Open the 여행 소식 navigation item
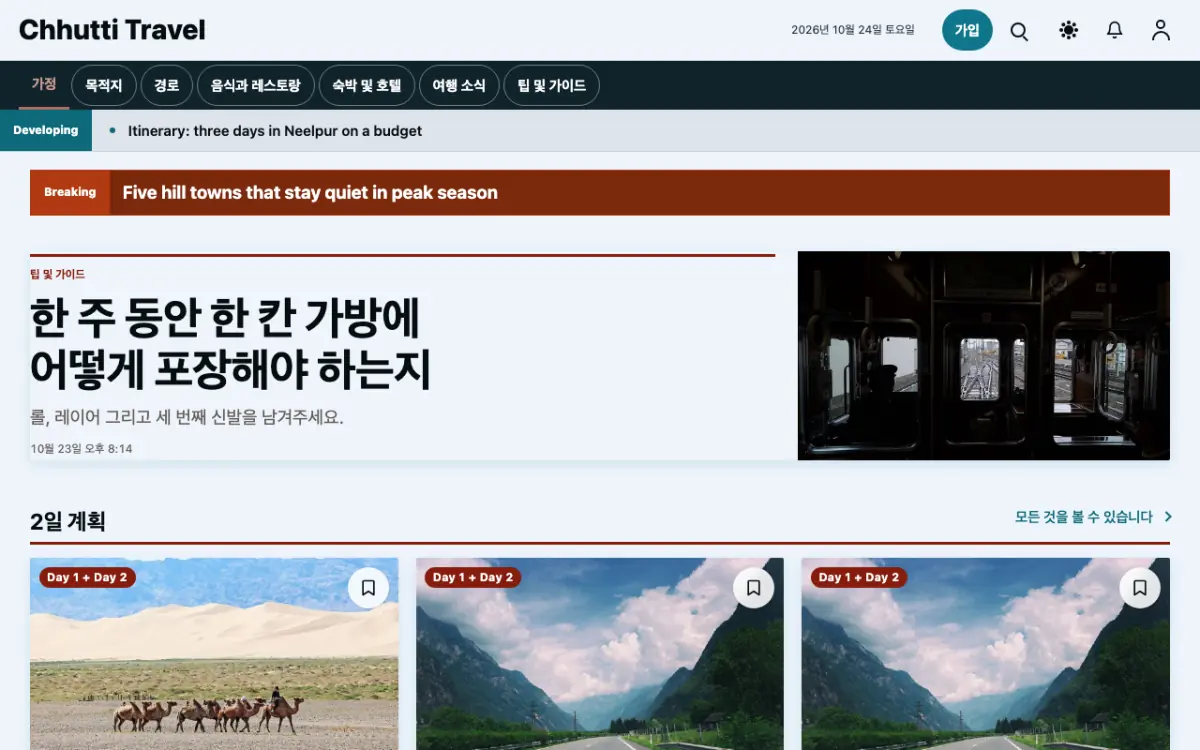1200x750 pixels. tap(459, 86)
